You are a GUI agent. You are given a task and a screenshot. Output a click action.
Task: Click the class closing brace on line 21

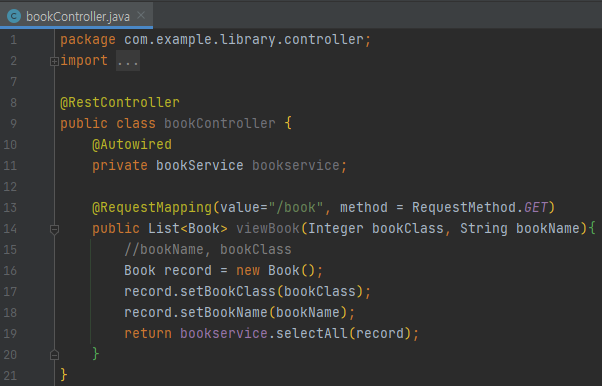tap(64, 375)
